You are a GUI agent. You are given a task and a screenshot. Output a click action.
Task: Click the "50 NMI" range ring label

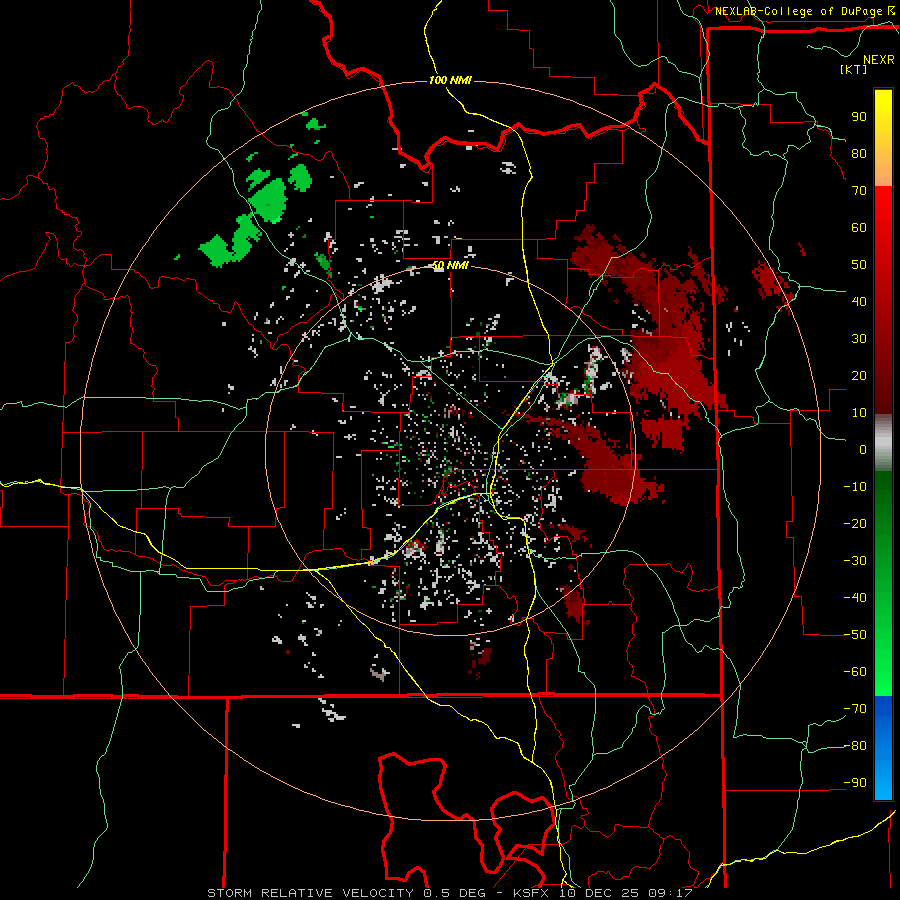coord(450,265)
